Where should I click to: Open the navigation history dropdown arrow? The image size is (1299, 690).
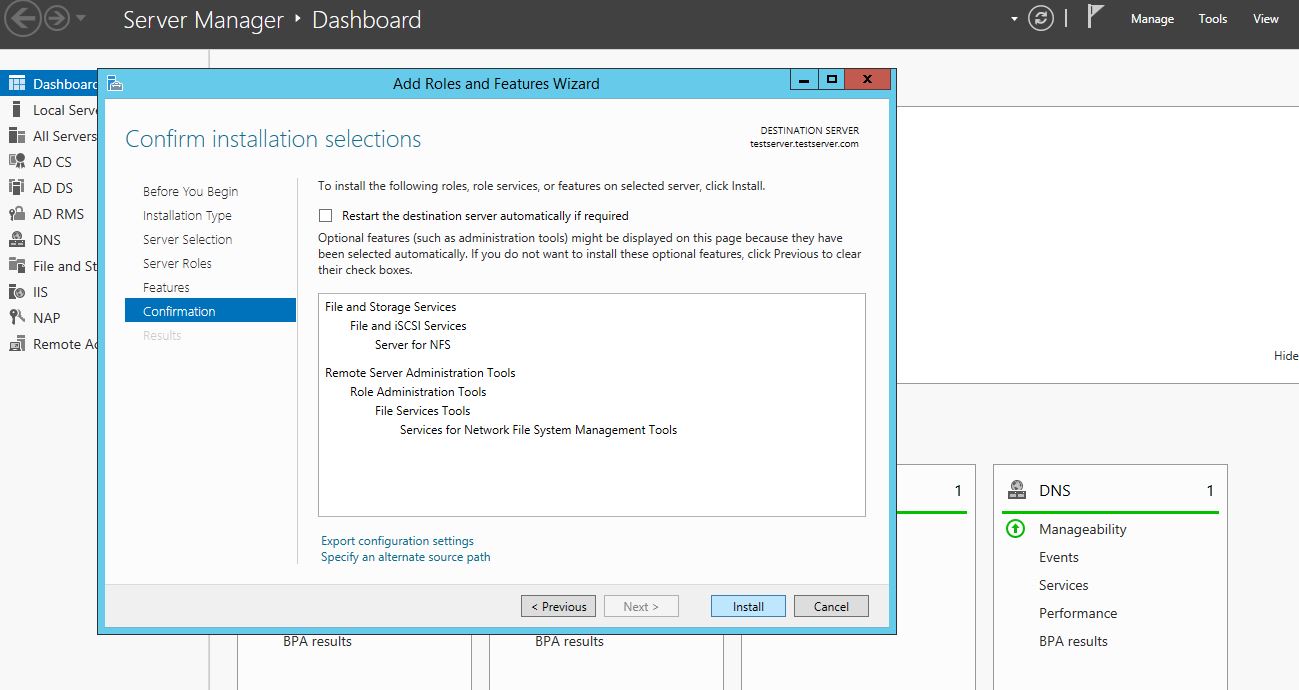tap(81, 19)
